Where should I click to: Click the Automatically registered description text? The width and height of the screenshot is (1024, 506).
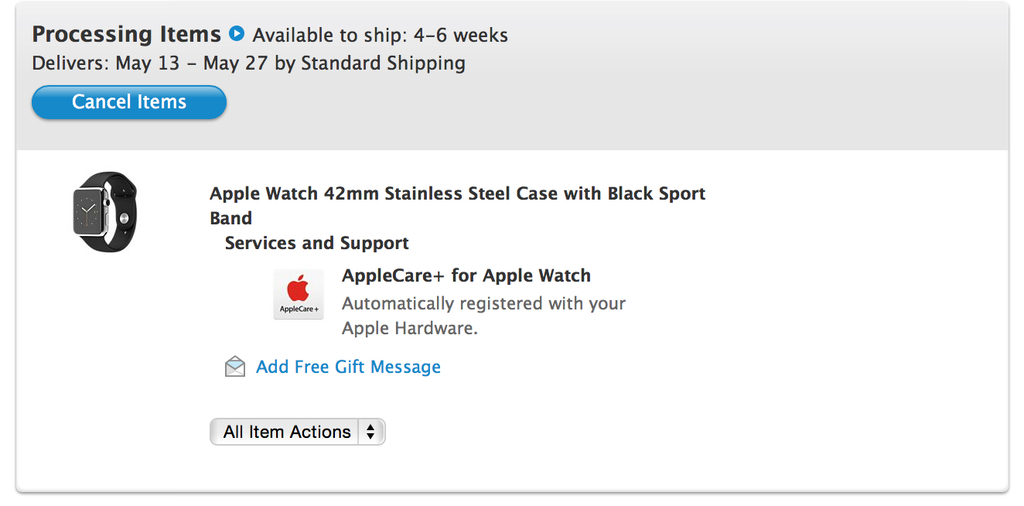[x=483, y=303]
